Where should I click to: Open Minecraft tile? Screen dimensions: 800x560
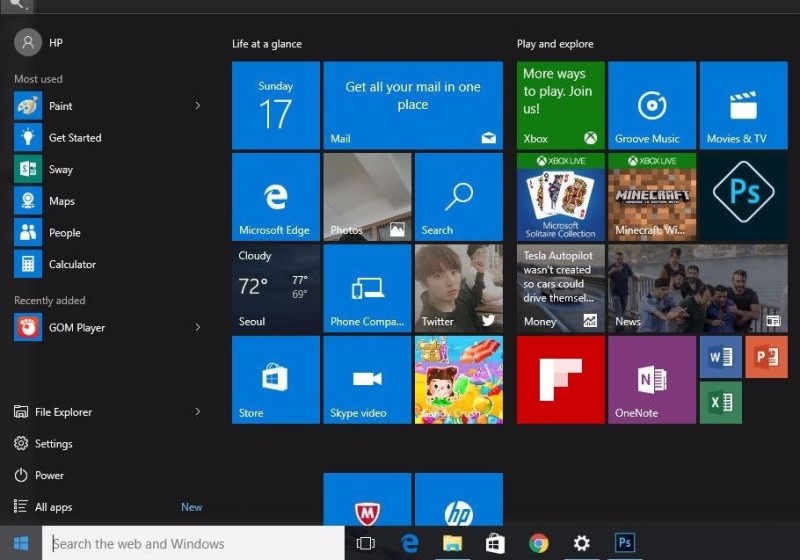[x=652, y=197]
